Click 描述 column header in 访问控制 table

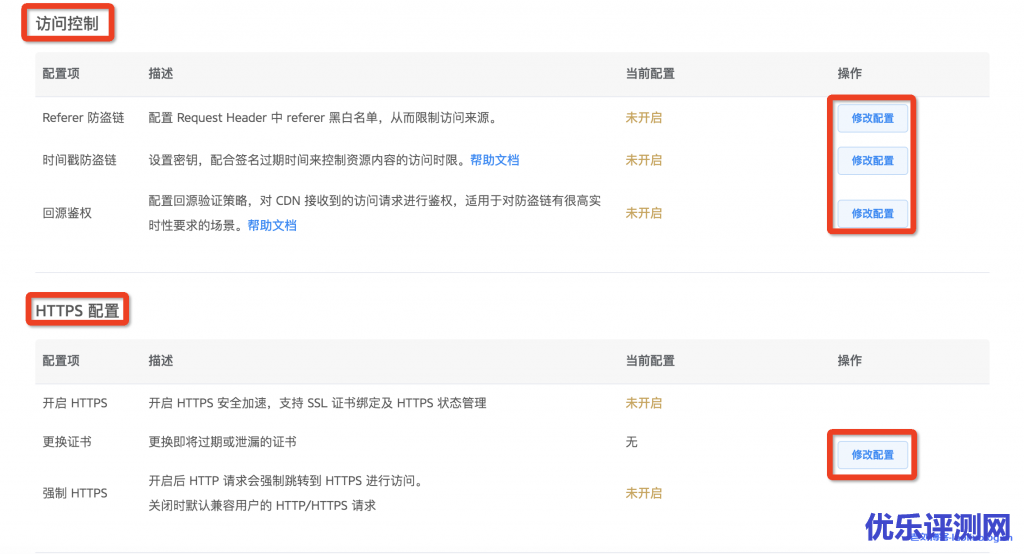click(x=161, y=74)
